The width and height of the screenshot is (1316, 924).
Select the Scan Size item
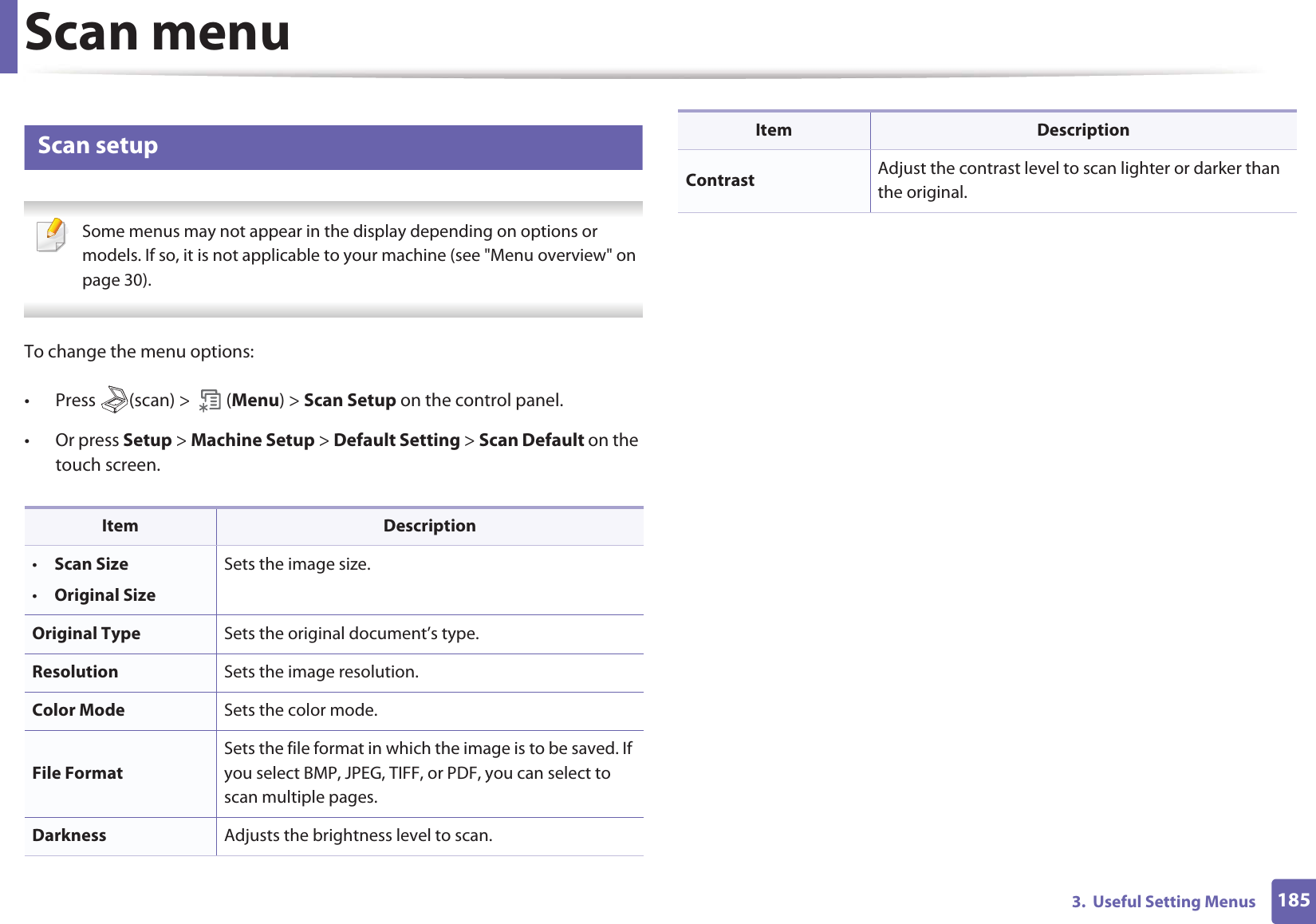[x=92, y=564]
